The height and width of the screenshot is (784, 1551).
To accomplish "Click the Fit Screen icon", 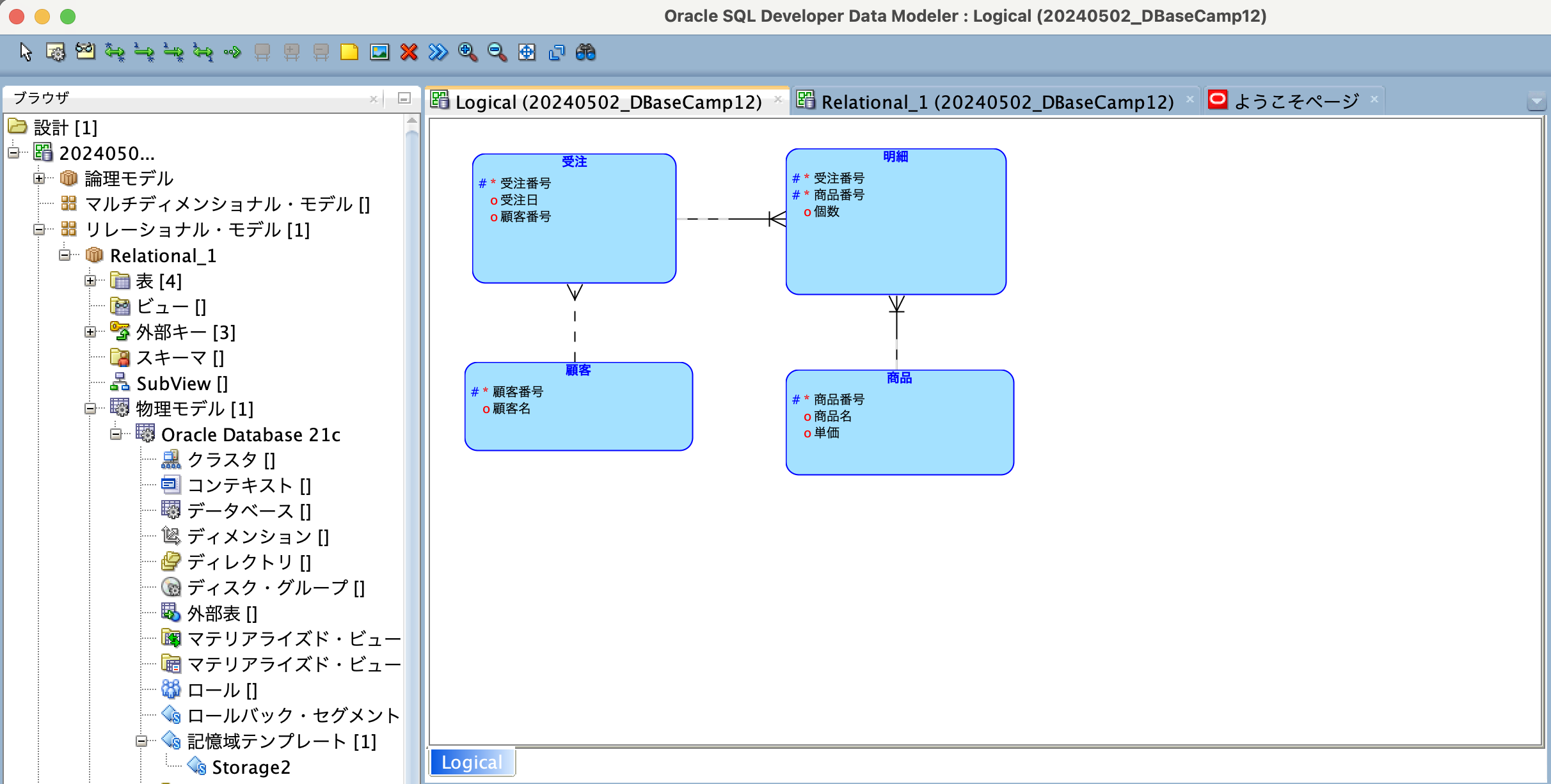I will (527, 52).
